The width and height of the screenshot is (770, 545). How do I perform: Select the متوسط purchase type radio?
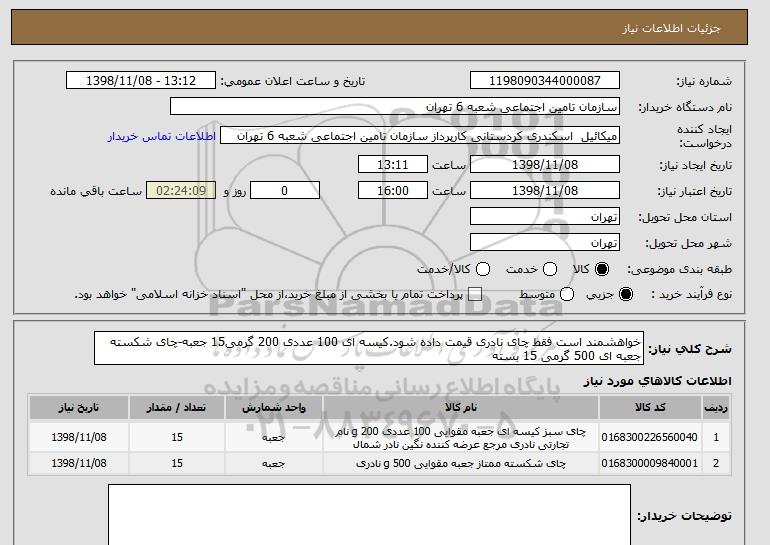point(567,294)
